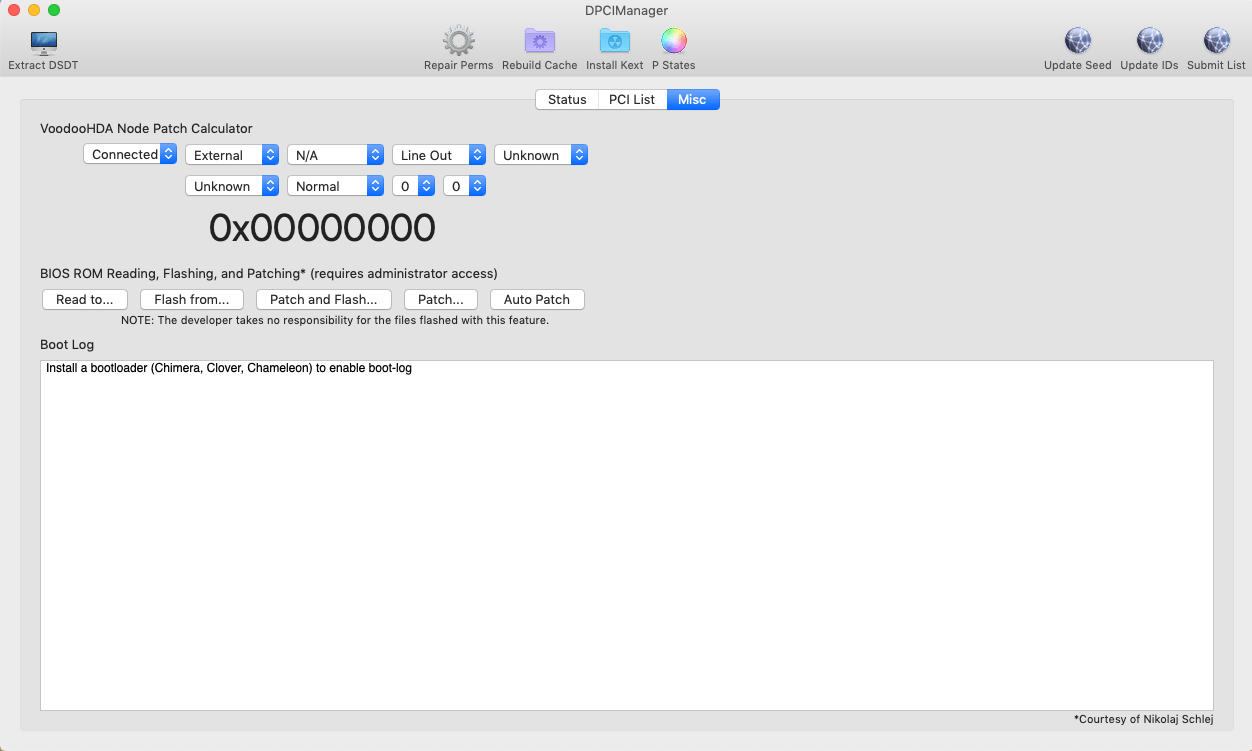The width and height of the screenshot is (1252, 751).
Task: Click the 0x00000000 calculated value
Action: tap(322, 228)
